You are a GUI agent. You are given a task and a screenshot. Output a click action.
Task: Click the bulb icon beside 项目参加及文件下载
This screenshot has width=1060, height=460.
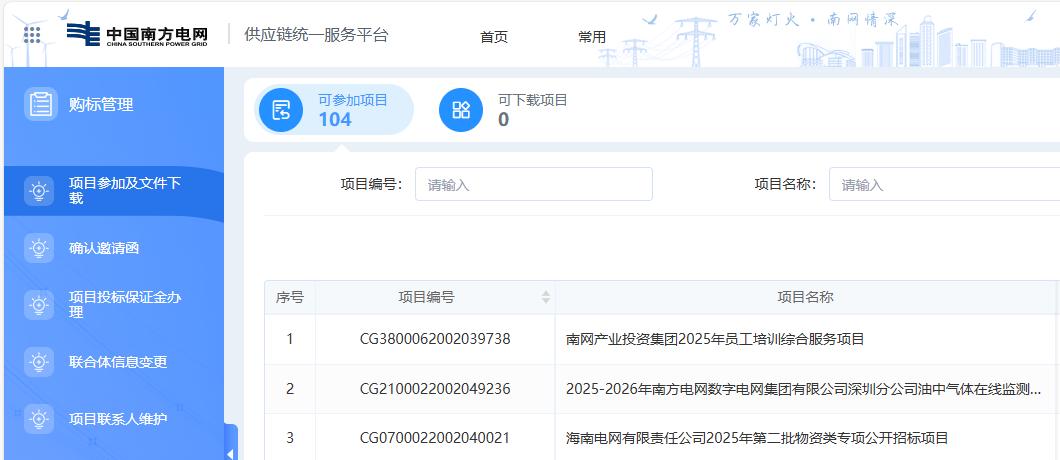pyautogui.click(x=39, y=191)
